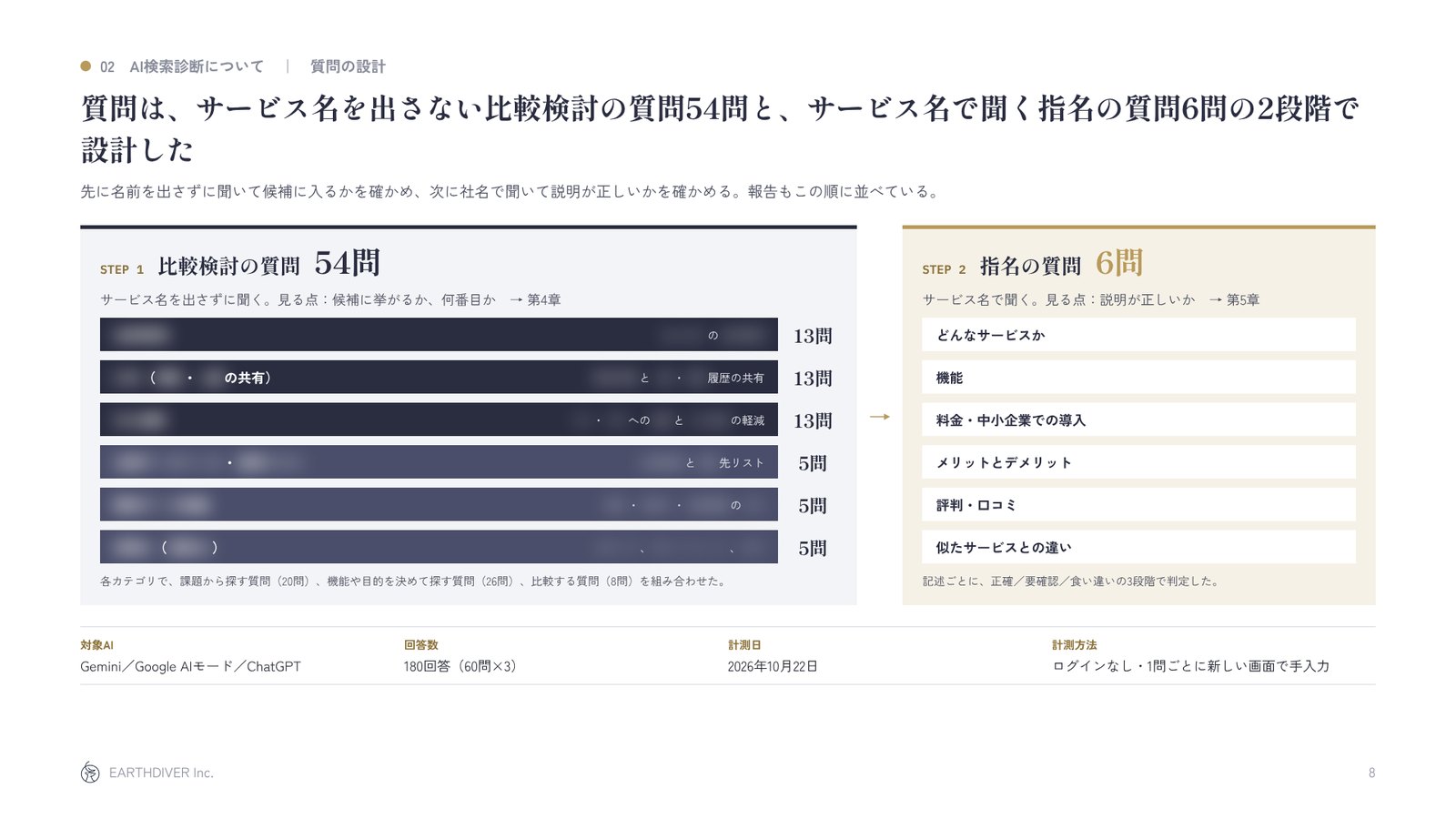This screenshot has width=1456, height=819.
Task: Click the gold '6問' count
Action: point(1119,263)
